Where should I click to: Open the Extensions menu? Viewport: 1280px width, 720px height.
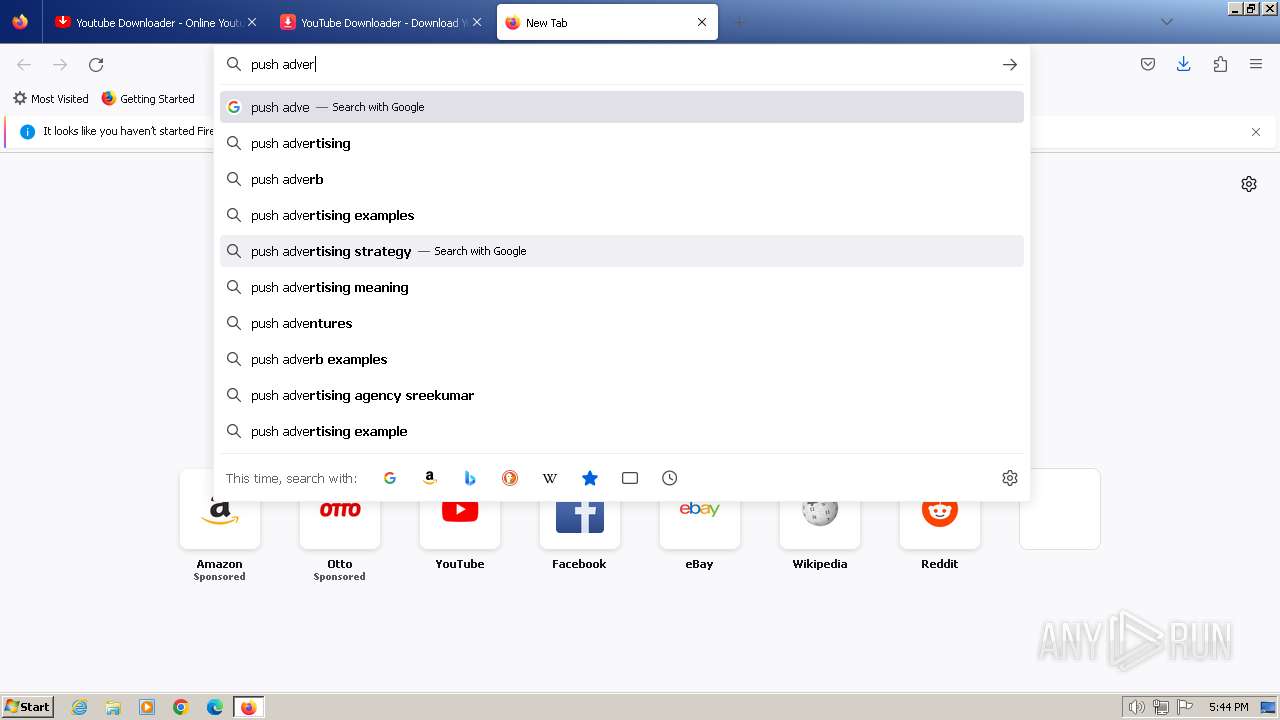(1220, 64)
